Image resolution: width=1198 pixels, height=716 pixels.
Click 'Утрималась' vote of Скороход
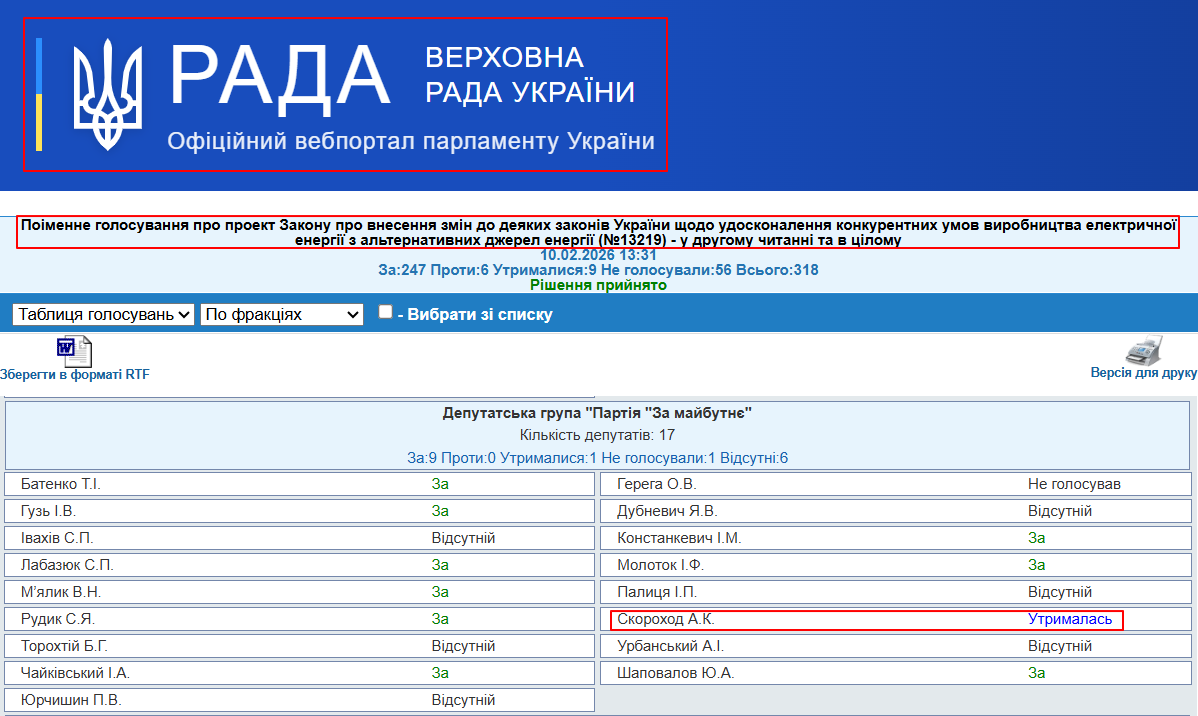[x=1070, y=619]
